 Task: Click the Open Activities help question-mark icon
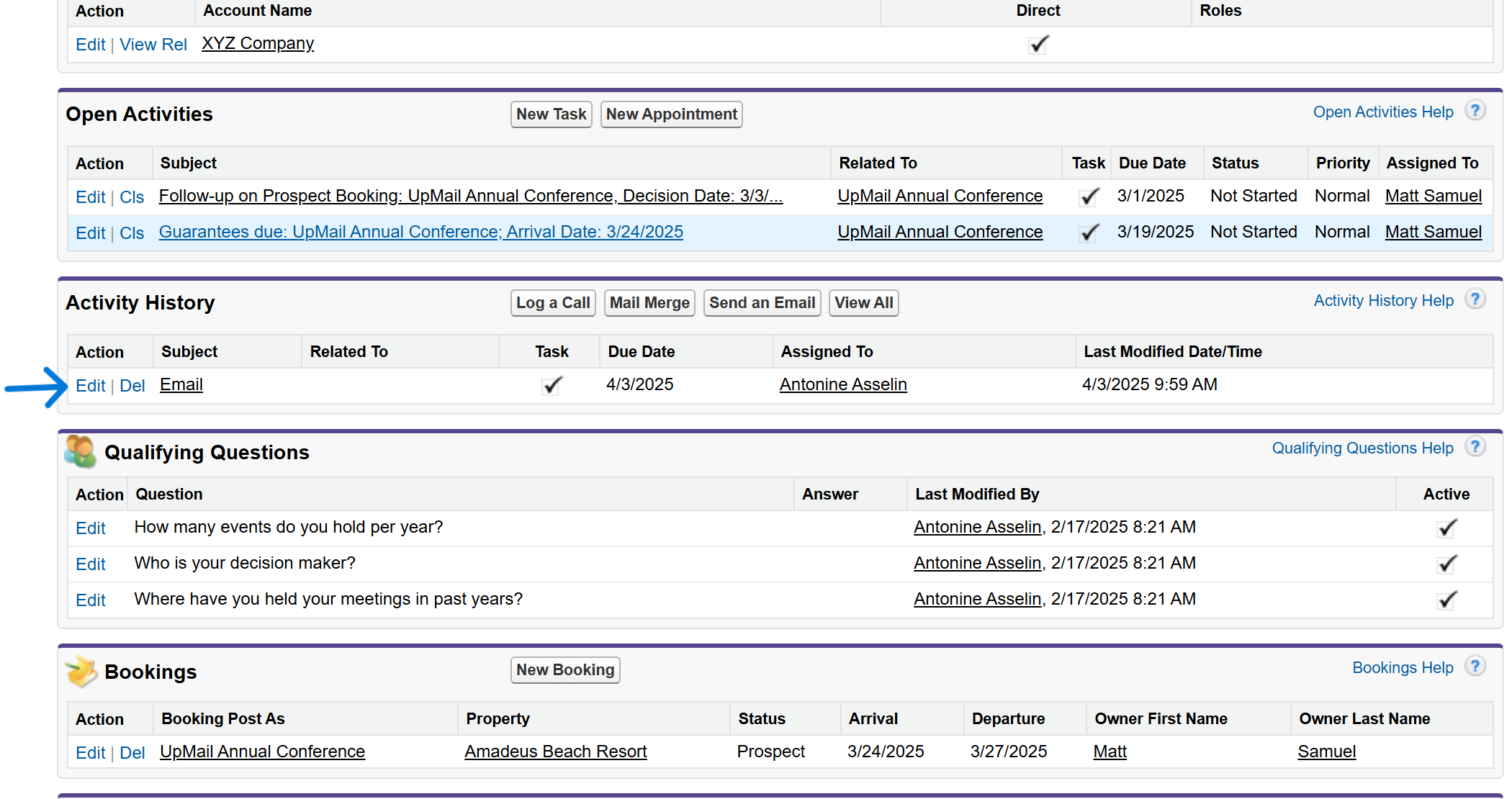[x=1475, y=111]
